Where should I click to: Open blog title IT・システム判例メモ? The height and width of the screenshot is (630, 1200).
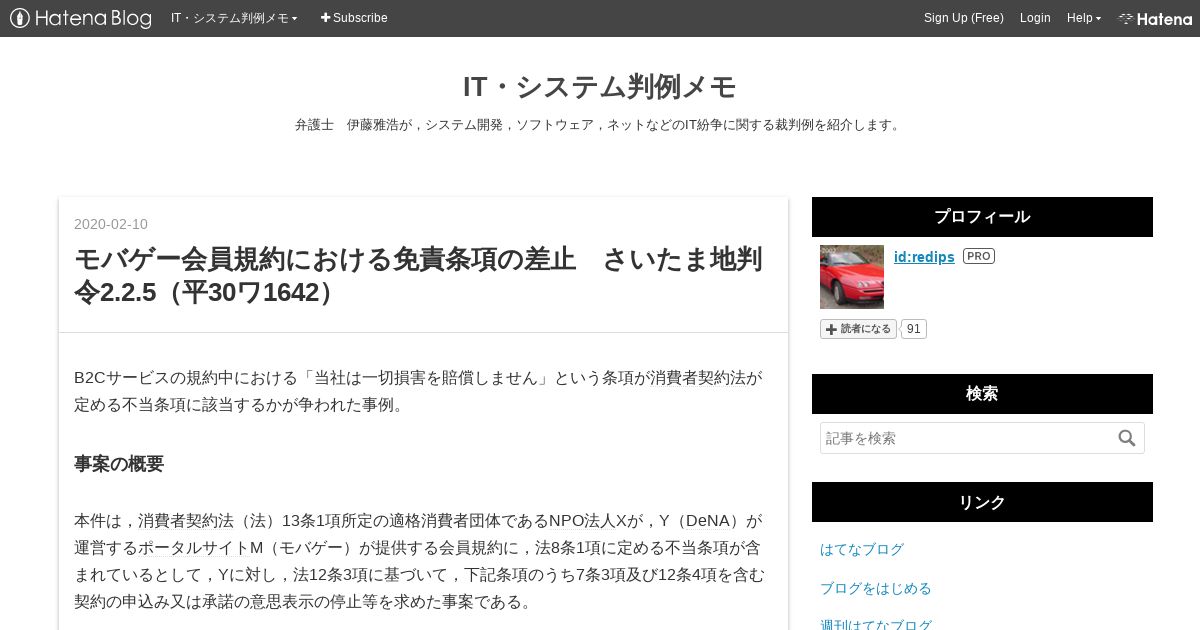point(600,87)
